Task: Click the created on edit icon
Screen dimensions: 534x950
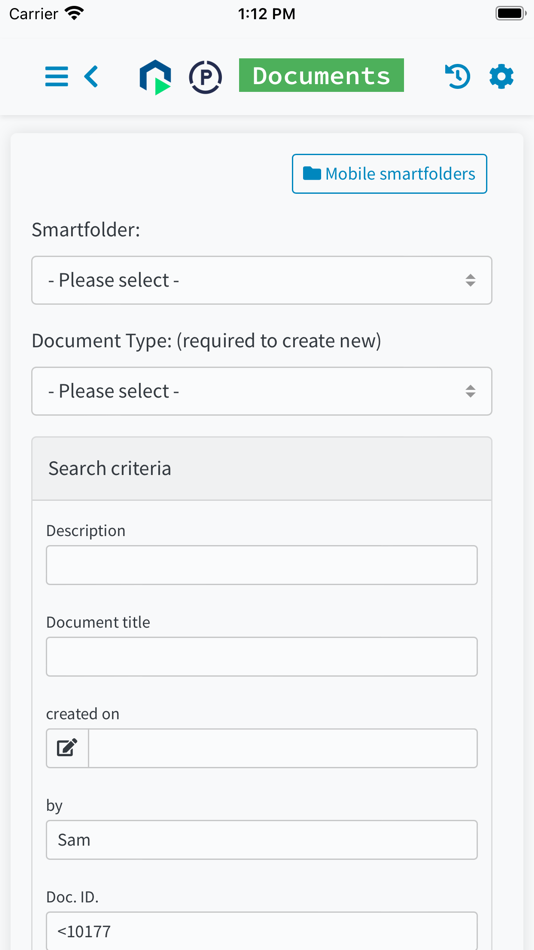Action: (x=67, y=748)
